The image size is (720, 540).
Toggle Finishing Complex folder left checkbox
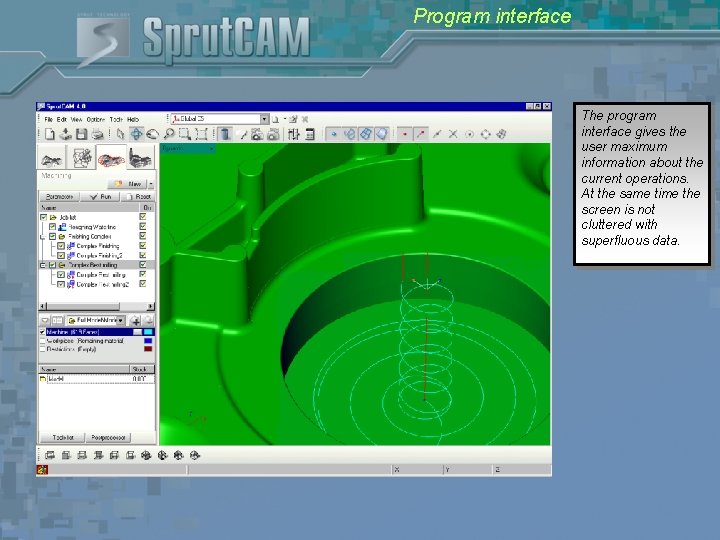tap(52, 236)
